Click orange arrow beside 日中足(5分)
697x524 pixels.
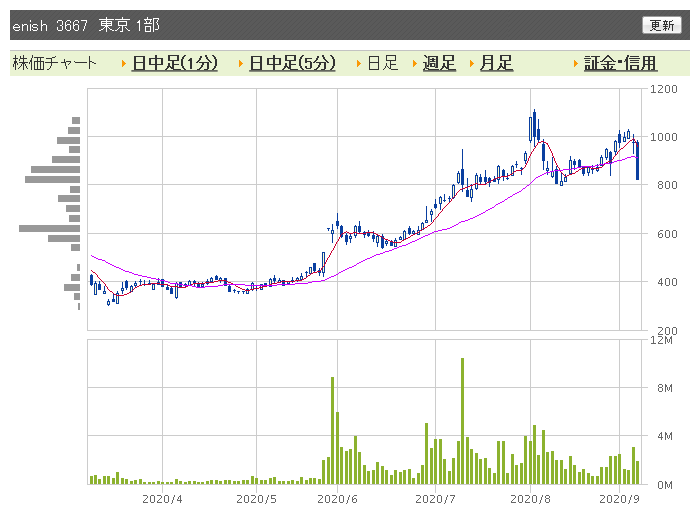point(241,64)
